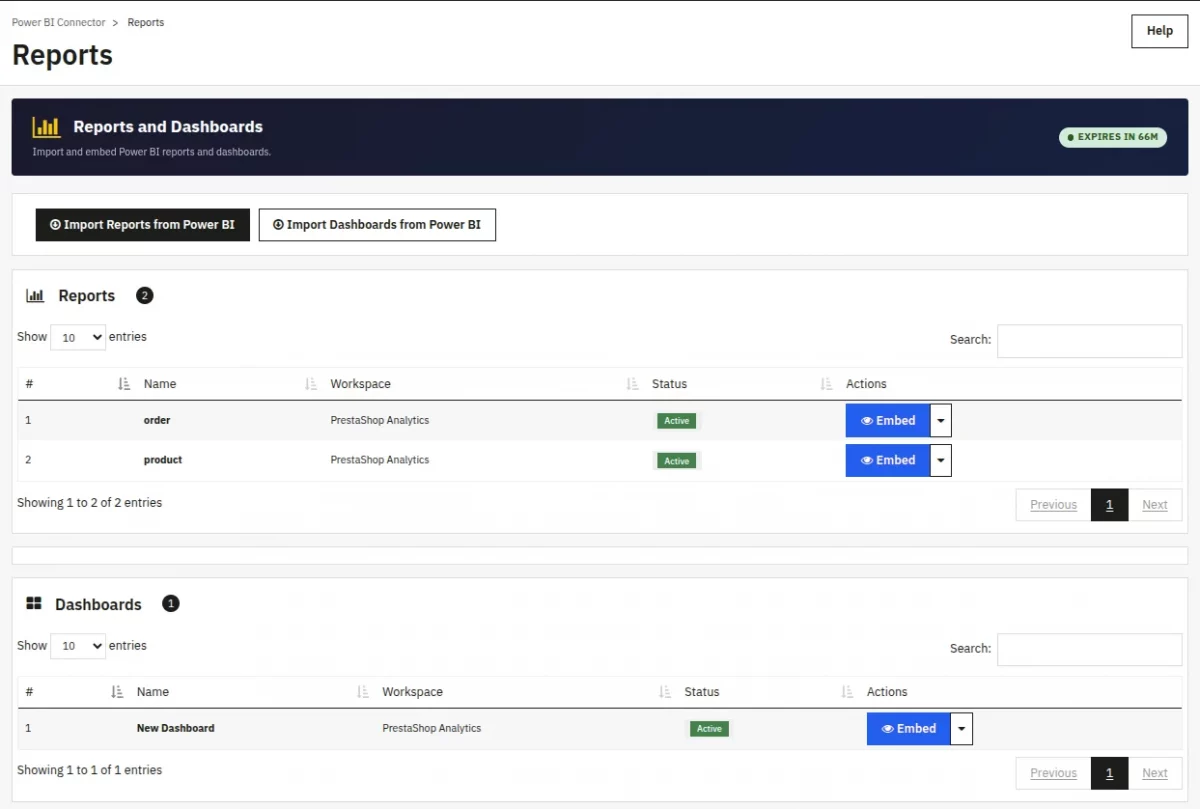The width and height of the screenshot is (1200, 809).
Task: Click Previous in Reports pagination
Action: [1053, 505]
